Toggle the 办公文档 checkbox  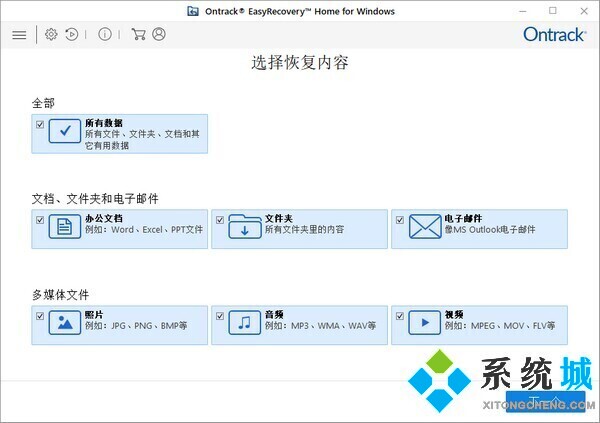[40, 219]
